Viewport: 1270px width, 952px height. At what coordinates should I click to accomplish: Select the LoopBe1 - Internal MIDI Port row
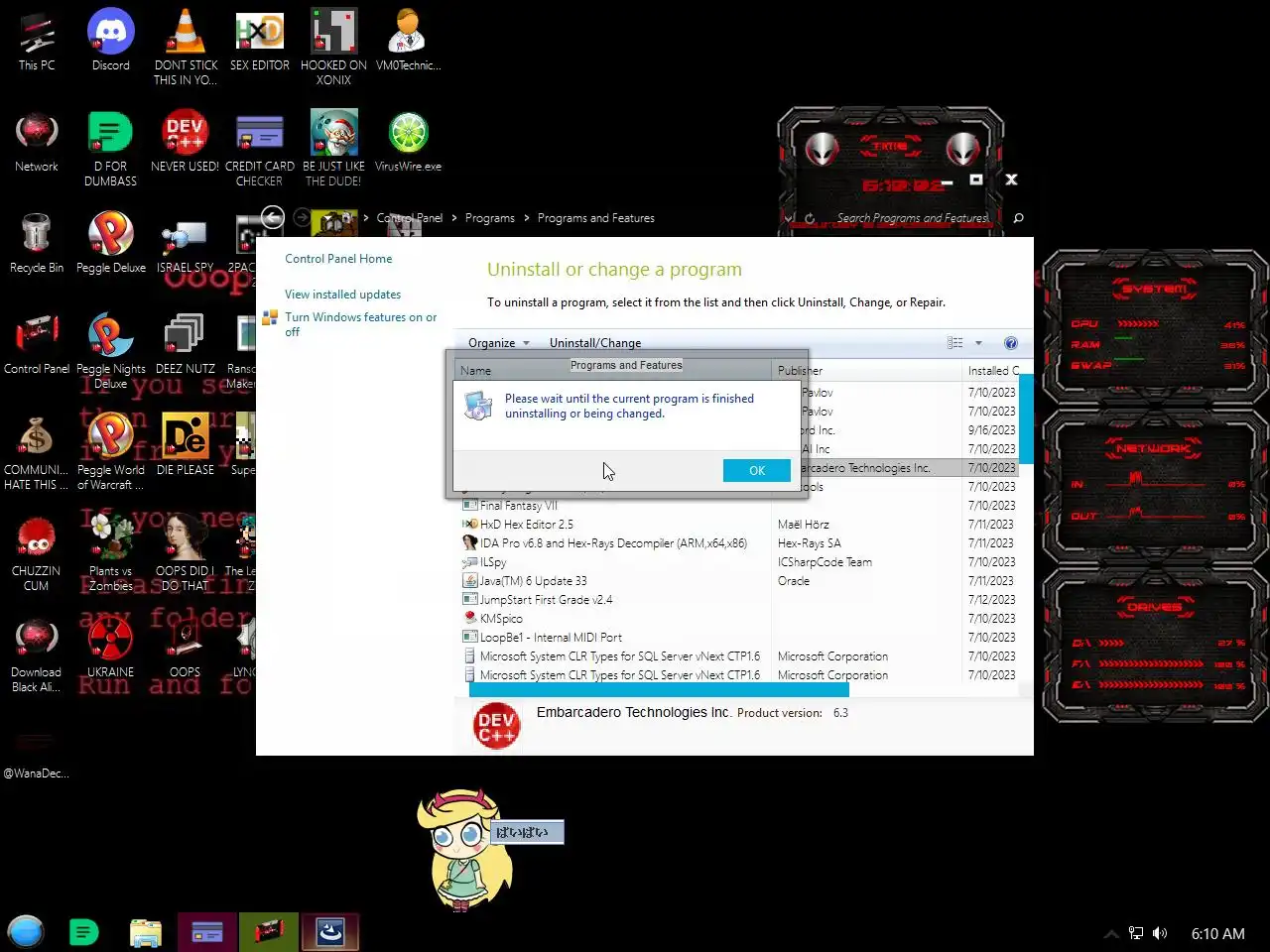[x=740, y=638]
